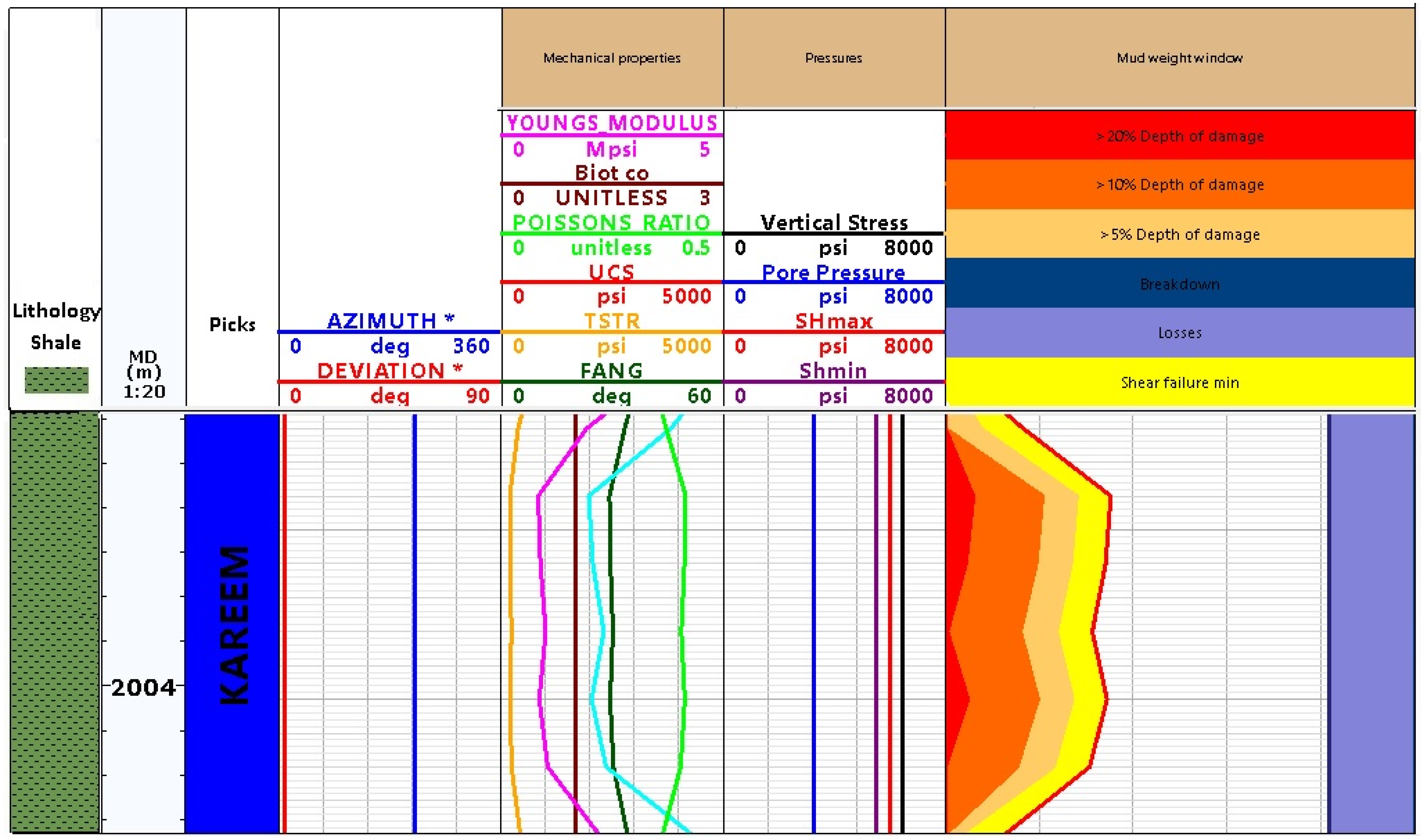This screenshot has height=840, width=1421.
Task: Click the purple Losses legend band
Action: coord(1179,333)
